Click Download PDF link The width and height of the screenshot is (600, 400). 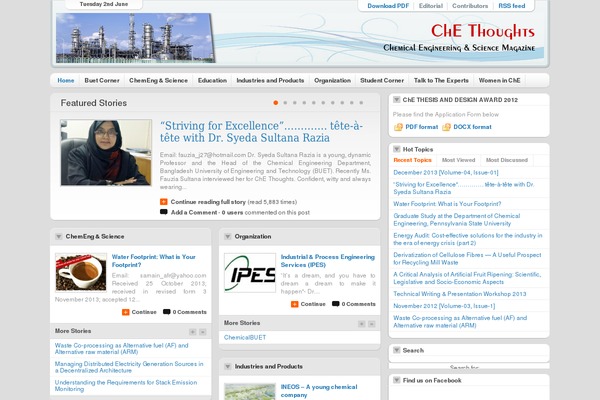point(388,6)
